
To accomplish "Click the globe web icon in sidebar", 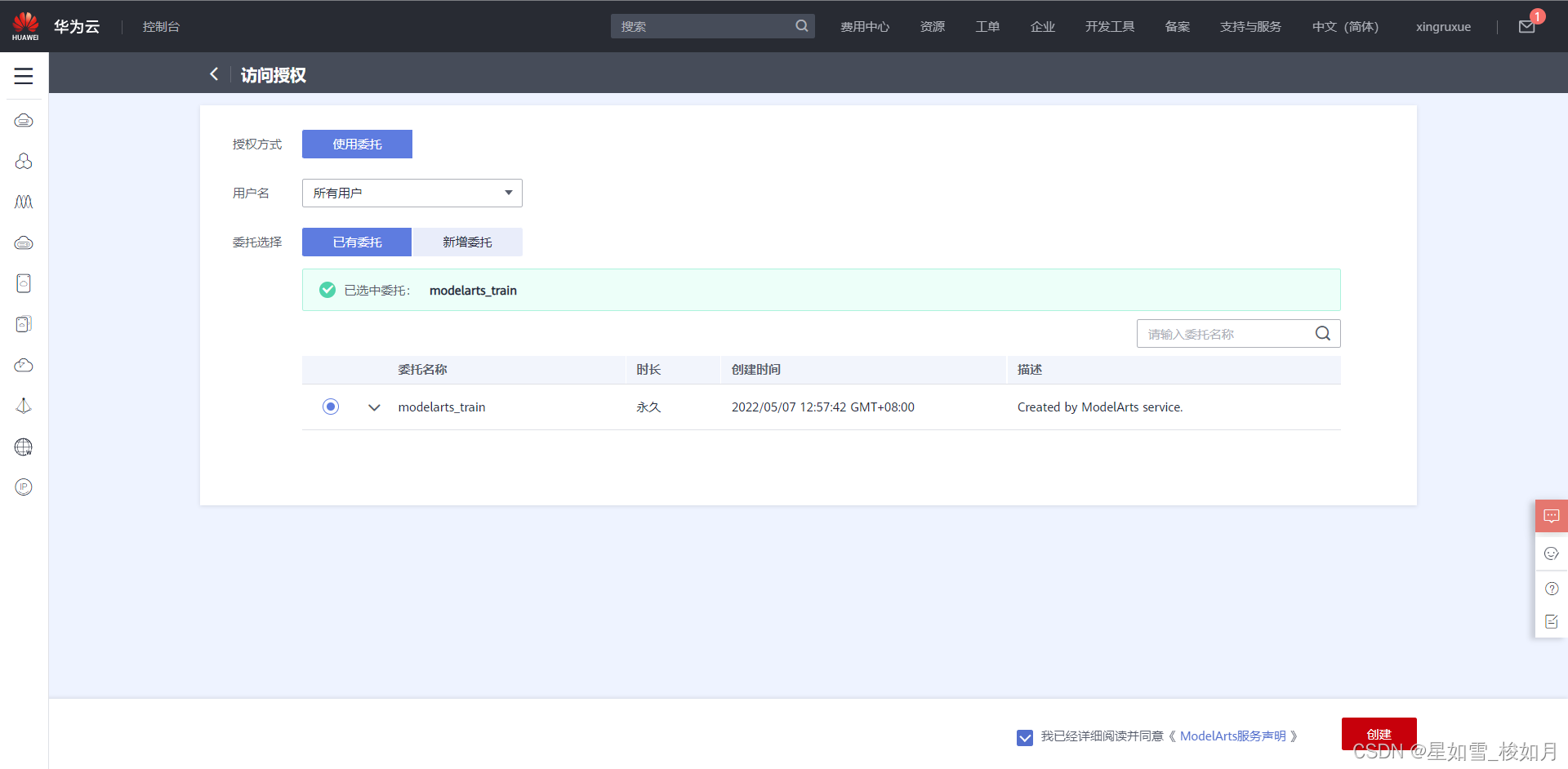I will tap(24, 447).
